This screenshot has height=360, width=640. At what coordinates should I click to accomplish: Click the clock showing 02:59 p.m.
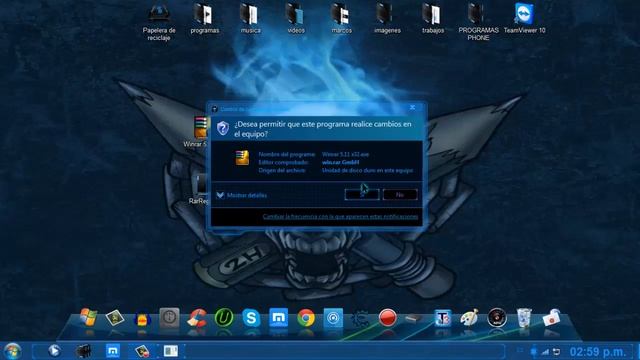coord(598,351)
